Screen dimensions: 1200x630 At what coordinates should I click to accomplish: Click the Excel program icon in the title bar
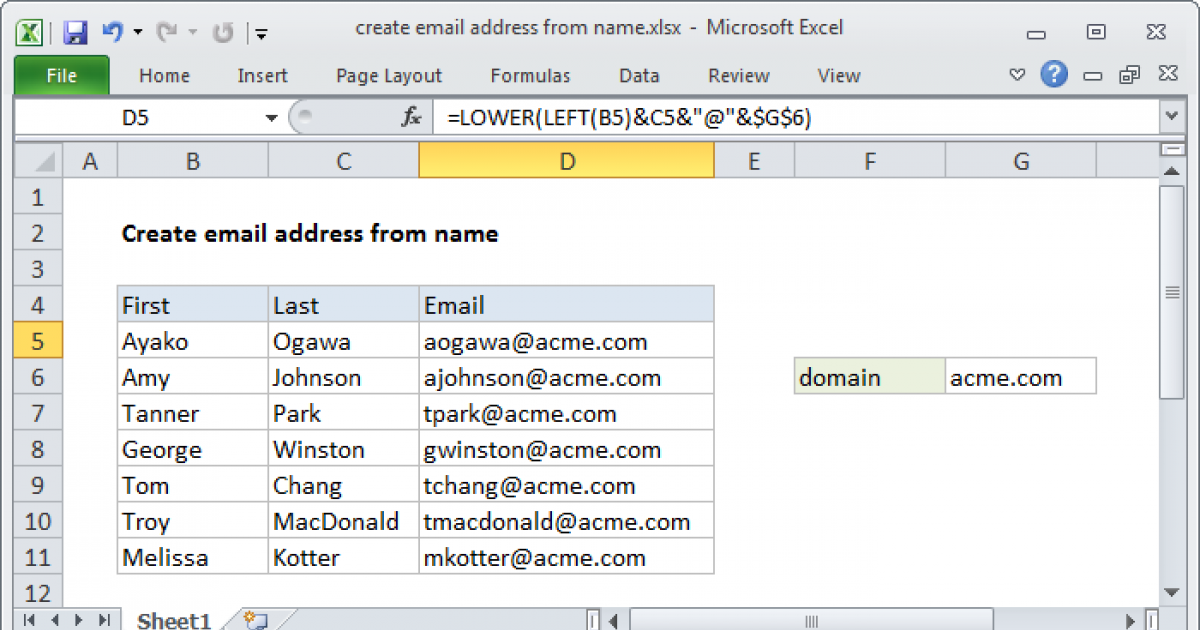pyautogui.click(x=29, y=32)
